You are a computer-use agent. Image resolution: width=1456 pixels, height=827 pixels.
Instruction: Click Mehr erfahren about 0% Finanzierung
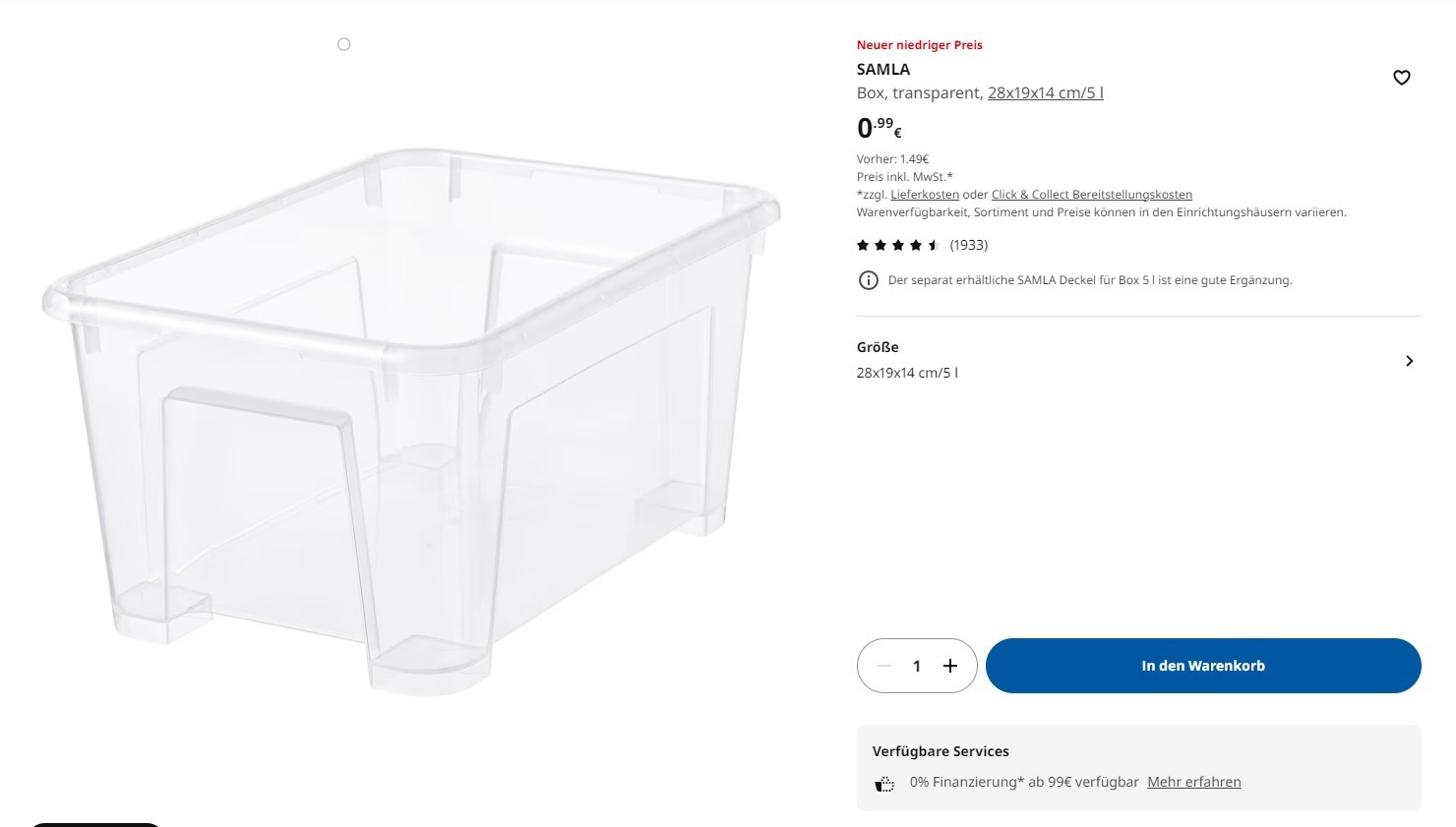click(x=1193, y=781)
